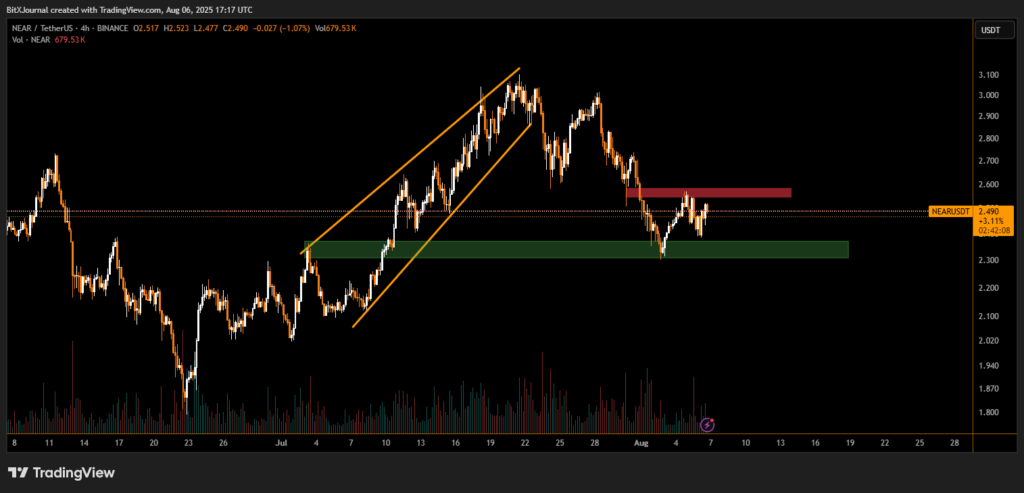Select the green support zone rectangle

click(576, 249)
